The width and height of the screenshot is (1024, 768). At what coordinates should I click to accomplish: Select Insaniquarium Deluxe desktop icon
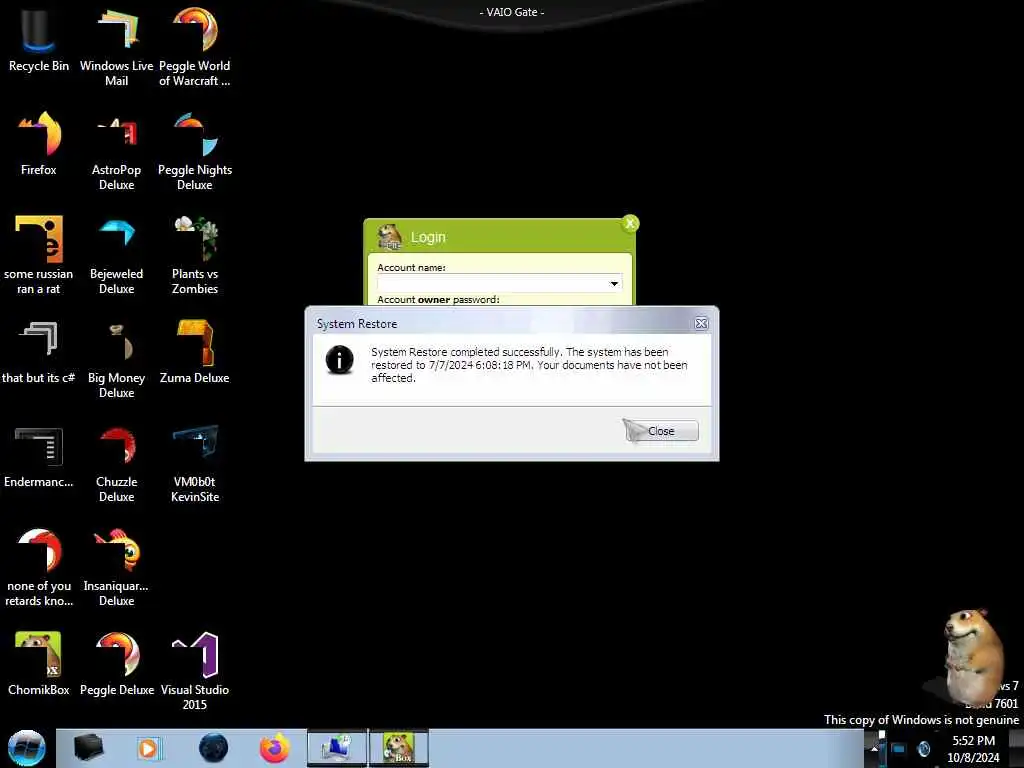point(116,567)
